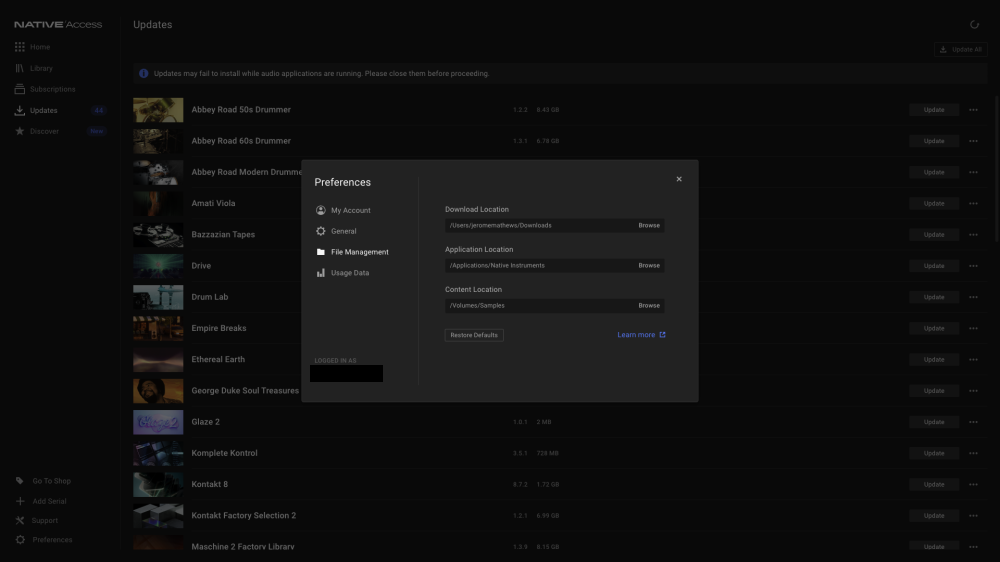Screen dimensions: 1000x562
Task: Click the My Account person icon
Action: [x=321, y=210]
